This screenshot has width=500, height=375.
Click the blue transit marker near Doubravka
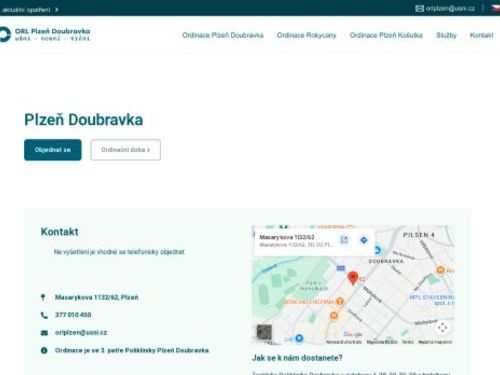[x=377, y=250]
